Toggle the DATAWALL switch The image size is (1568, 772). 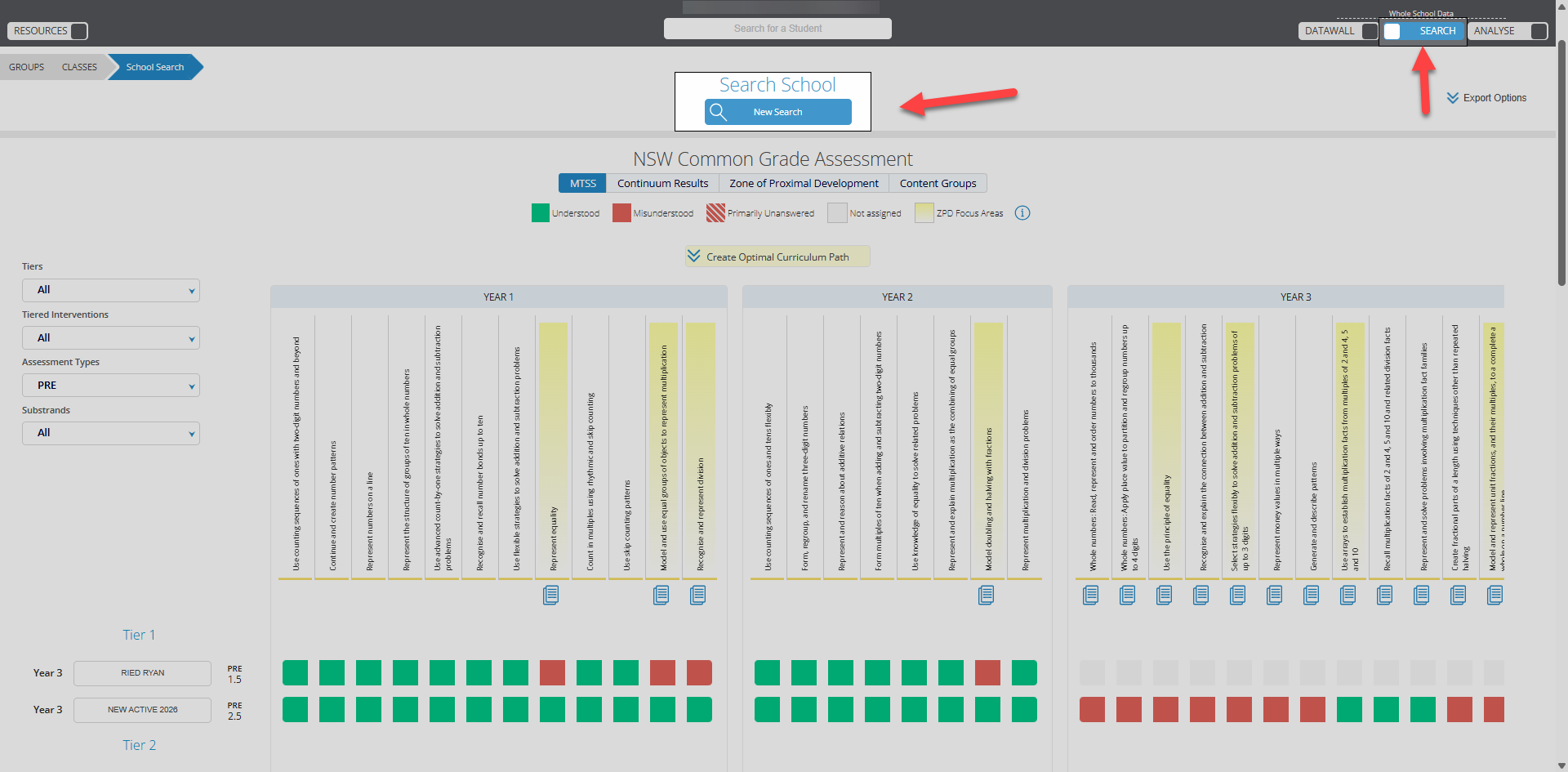[1370, 31]
